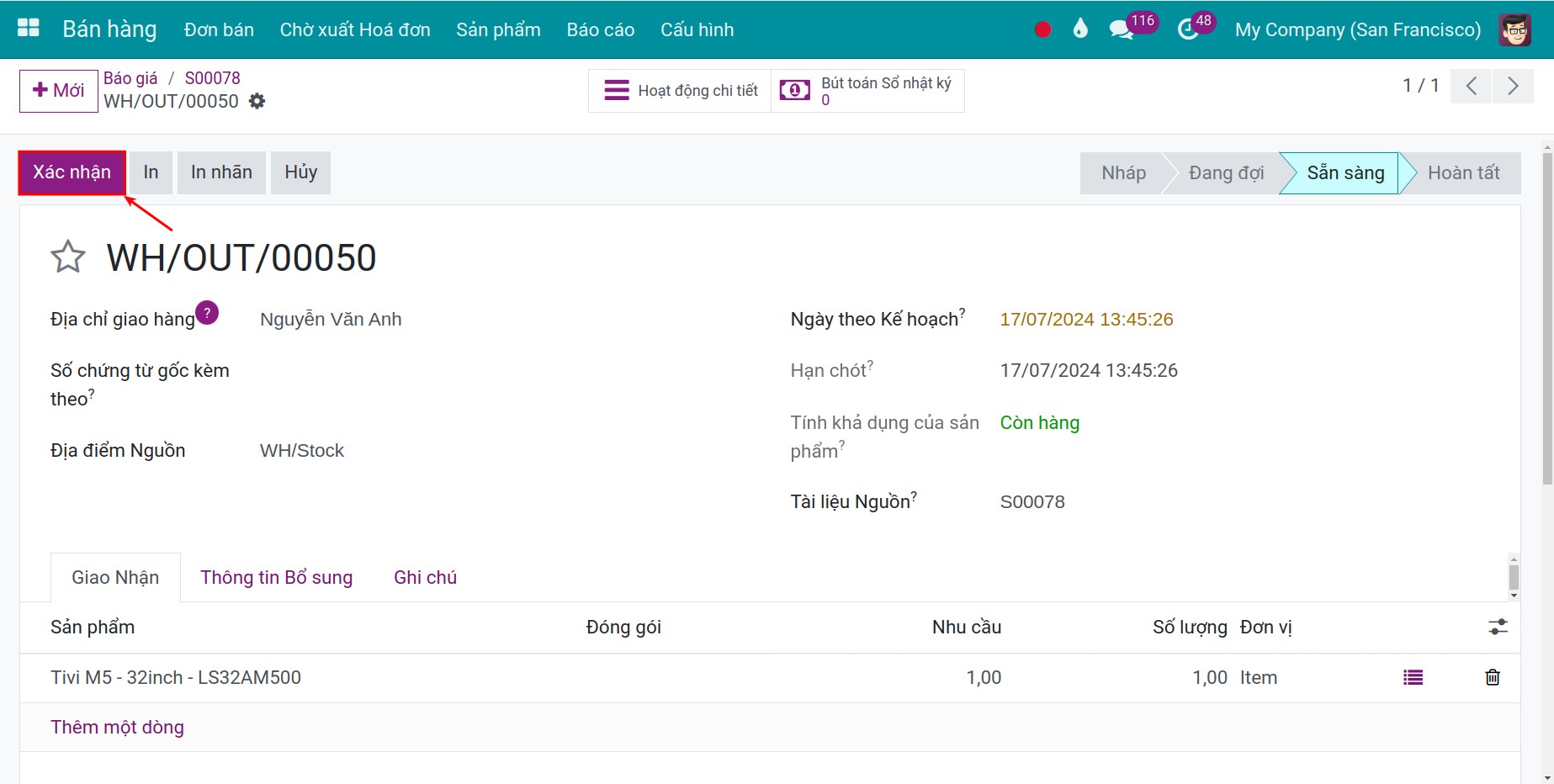Go to the next record arrow
Viewport: 1554px width, 784px height.
click(x=1513, y=86)
